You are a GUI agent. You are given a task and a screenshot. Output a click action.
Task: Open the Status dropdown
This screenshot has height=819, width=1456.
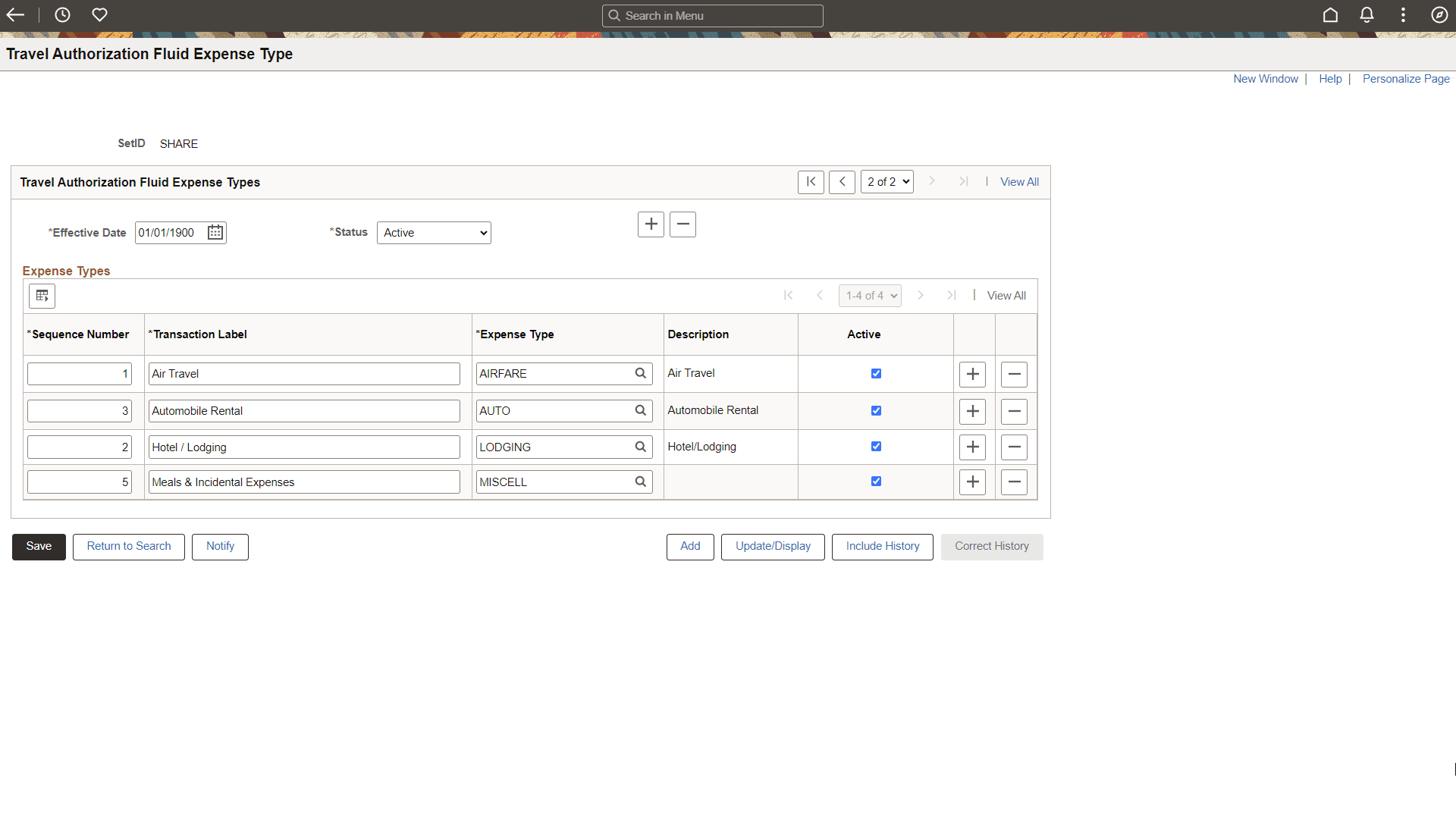tap(434, 233)
